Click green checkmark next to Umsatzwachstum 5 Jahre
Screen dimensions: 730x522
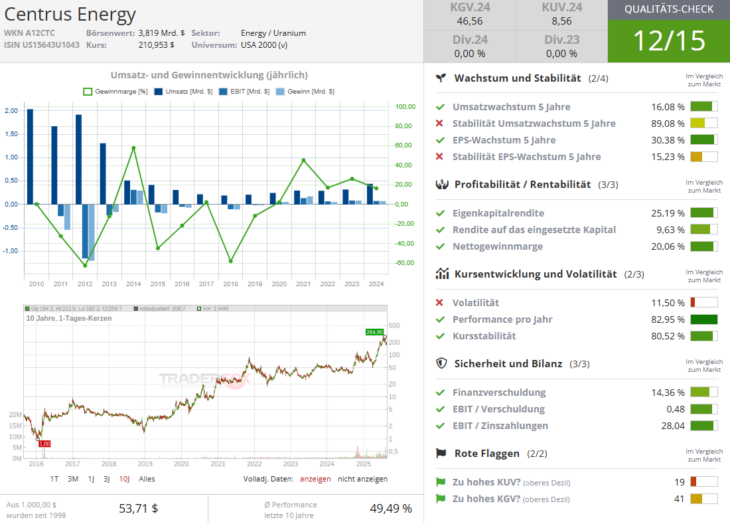click(x=440, y=107)
